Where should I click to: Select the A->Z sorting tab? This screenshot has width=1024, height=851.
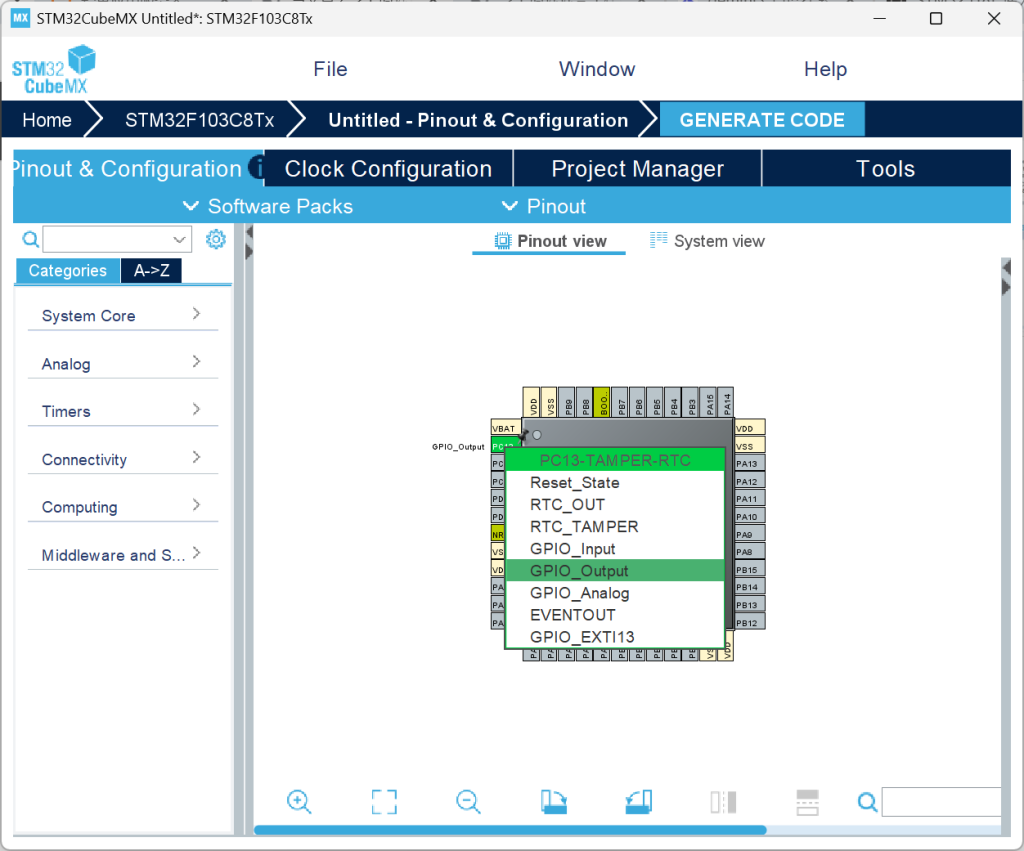coord(151,271)
